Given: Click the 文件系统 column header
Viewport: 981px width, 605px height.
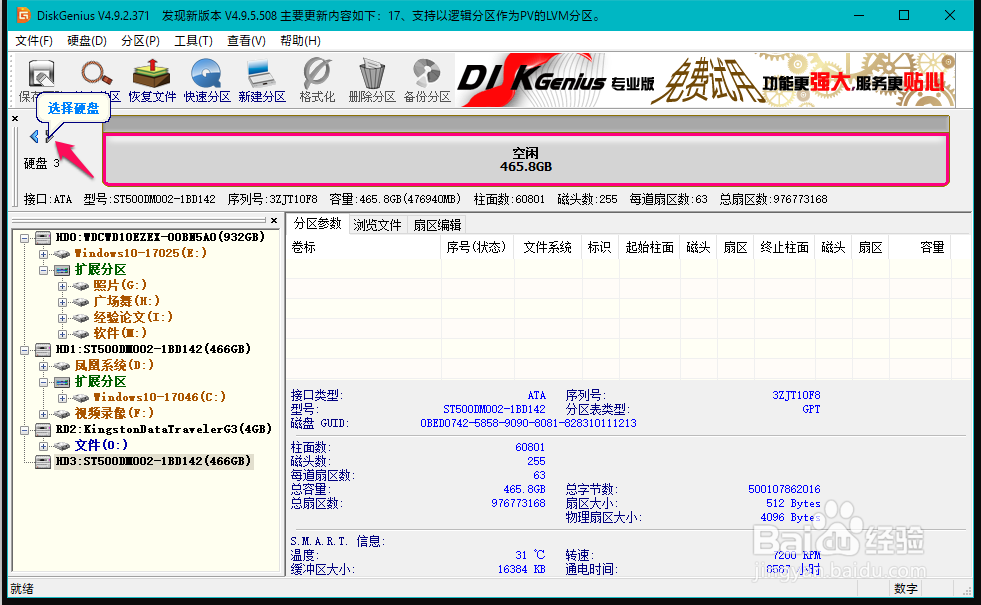Looking at the screenshot, I should (547, 248).
